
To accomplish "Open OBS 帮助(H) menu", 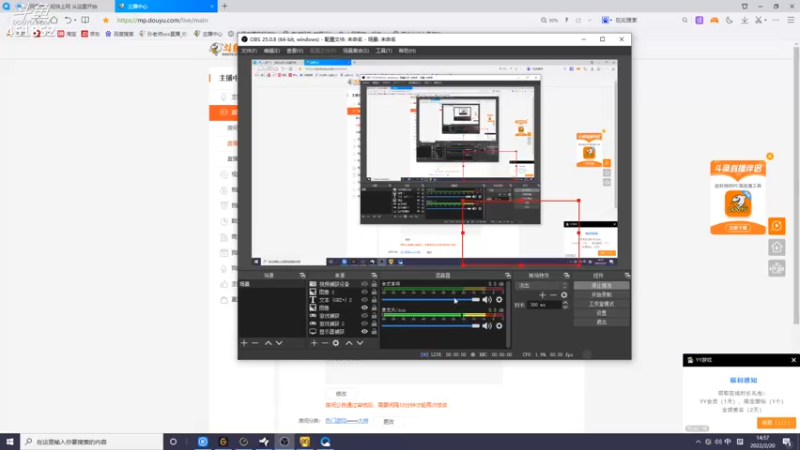I will click(x=407, y=51).
